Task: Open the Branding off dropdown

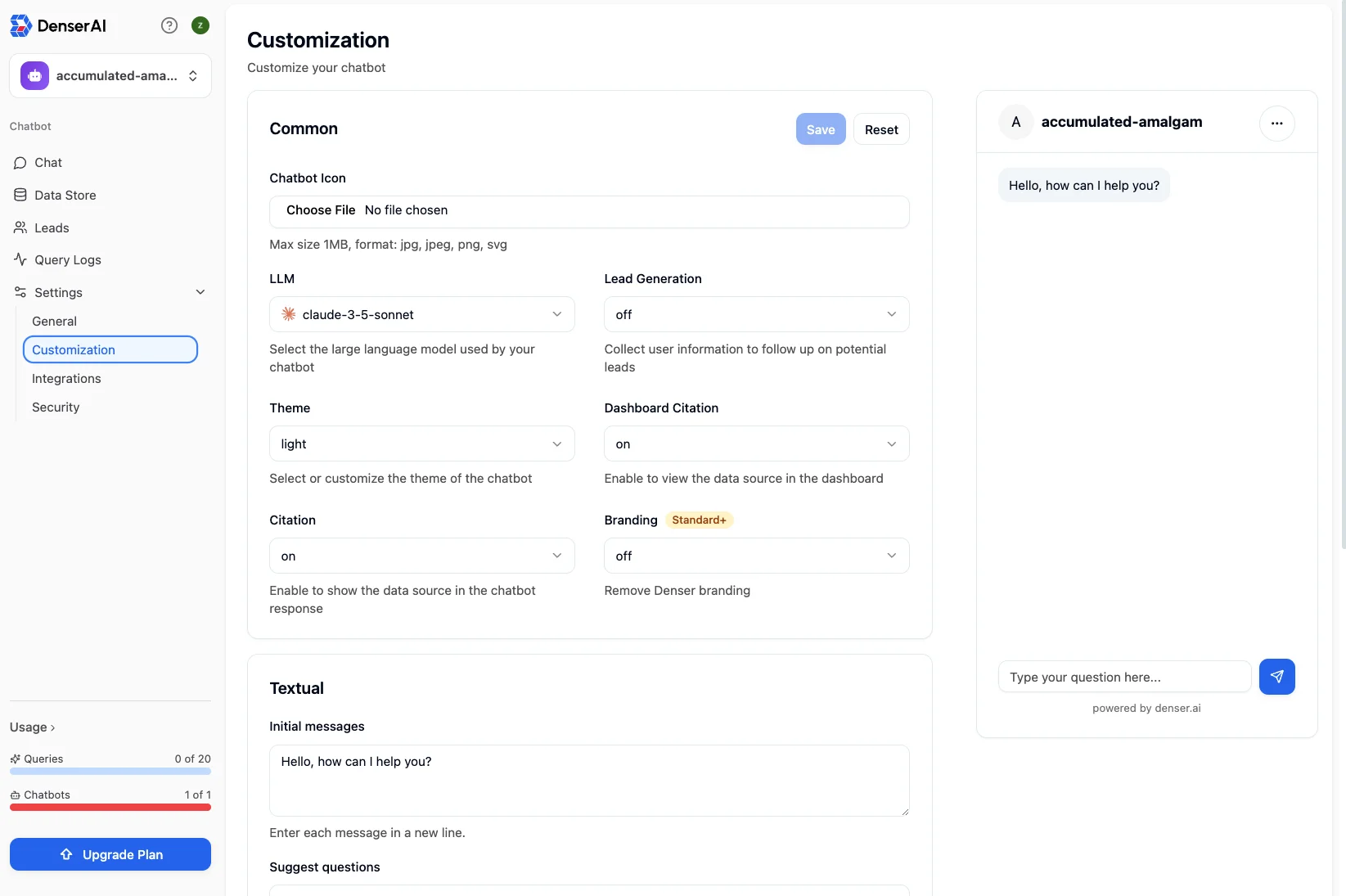Action: tap(755, 556)
